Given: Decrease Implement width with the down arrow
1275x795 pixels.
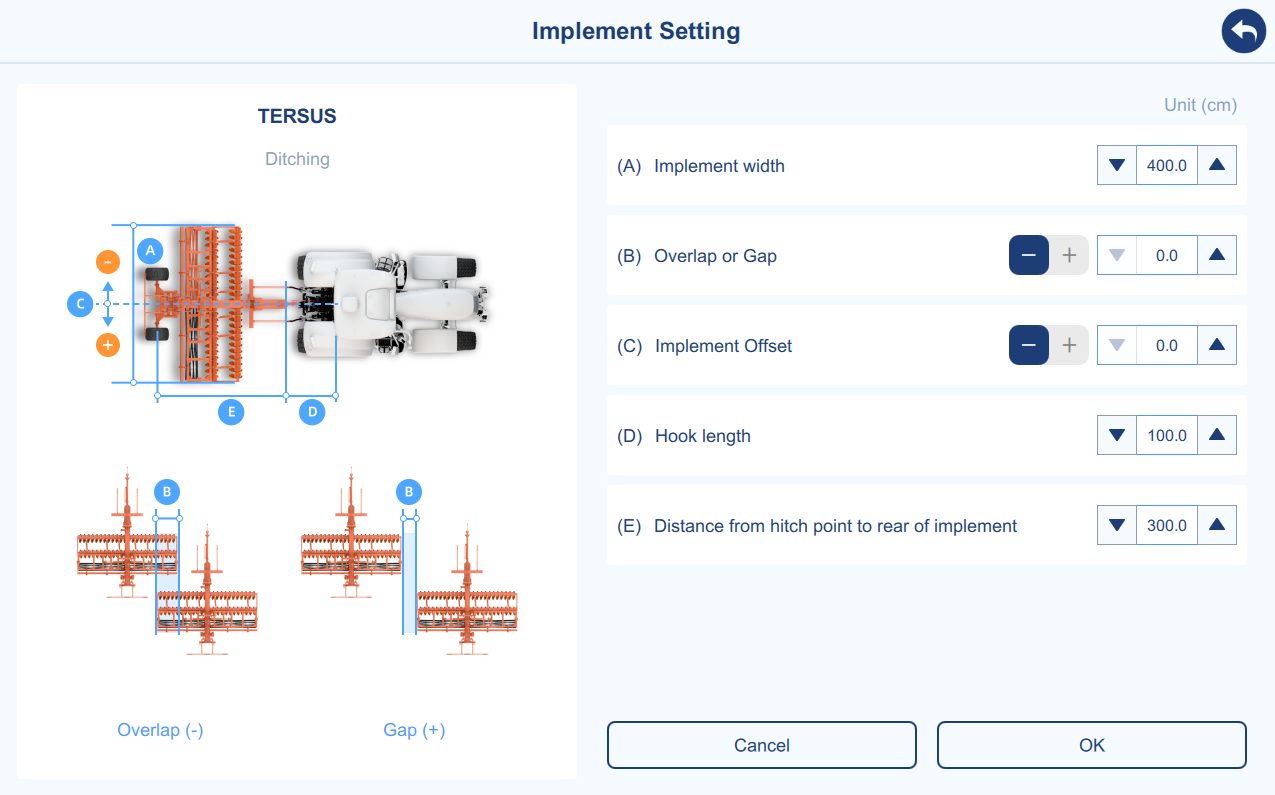Looking at the screenshot, I should [1117, 165].
